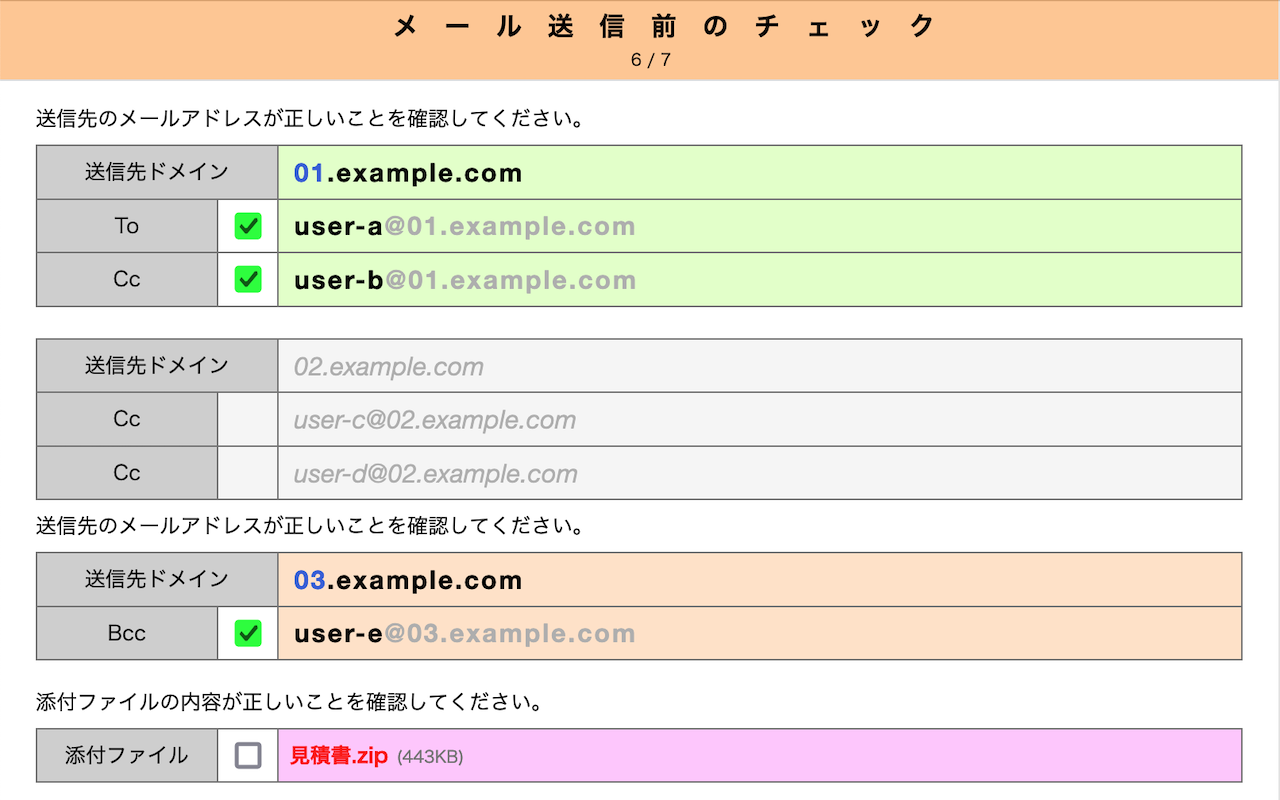This screenshot has width=1280, height=800.
Task: Click the empty checkbox cell beside user-d
Action: (x=248, y=473)
